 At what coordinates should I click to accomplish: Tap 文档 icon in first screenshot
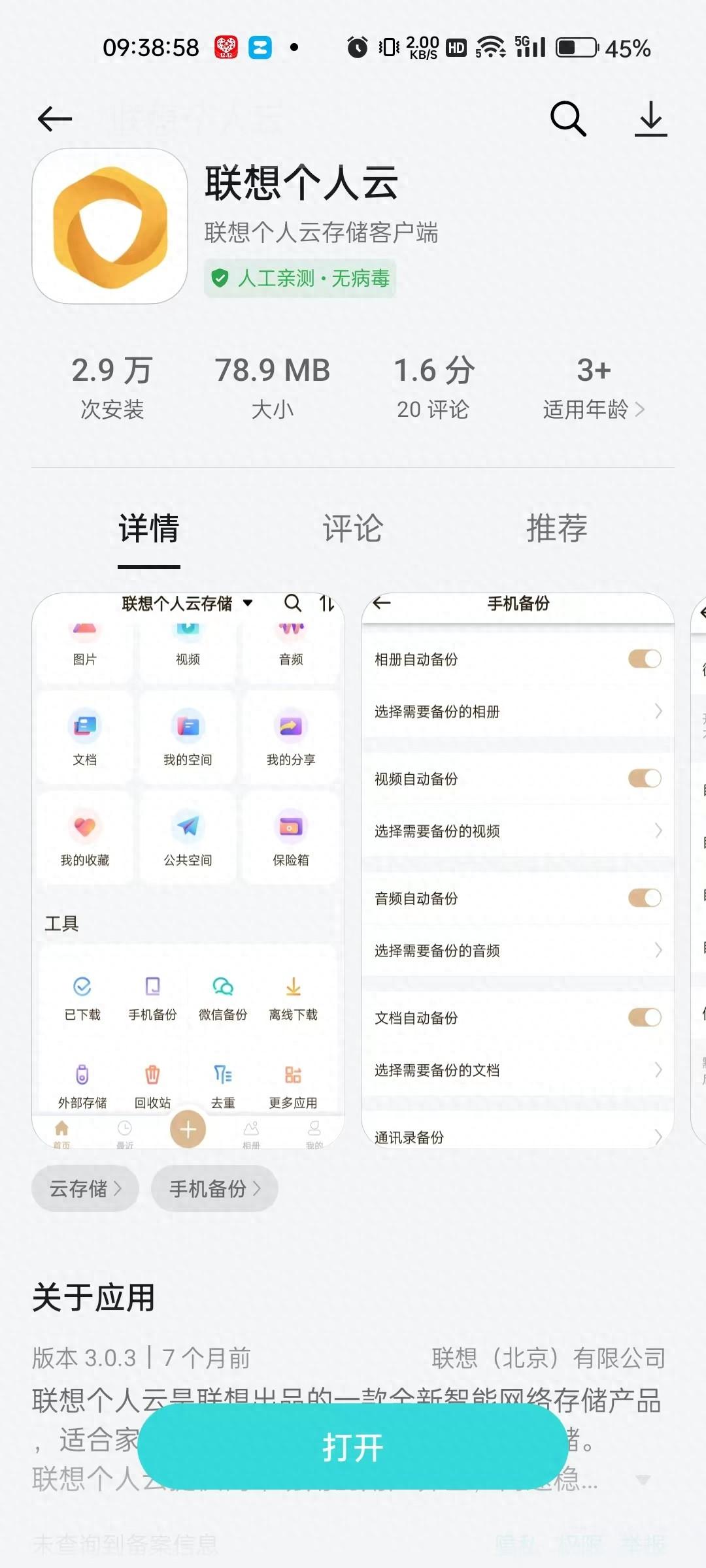(x=84, y=725)
